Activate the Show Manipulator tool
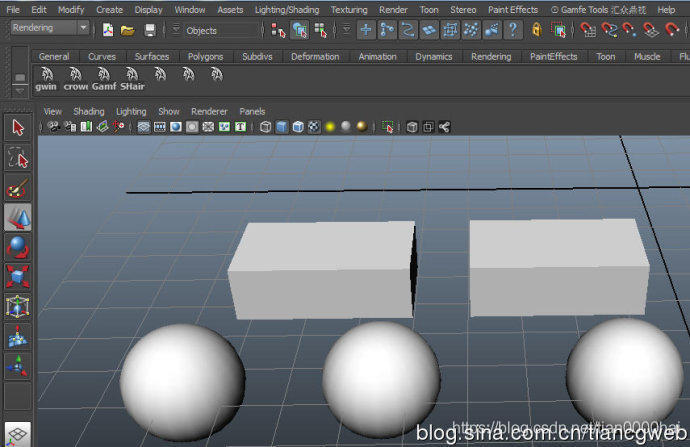 (18, 366)
